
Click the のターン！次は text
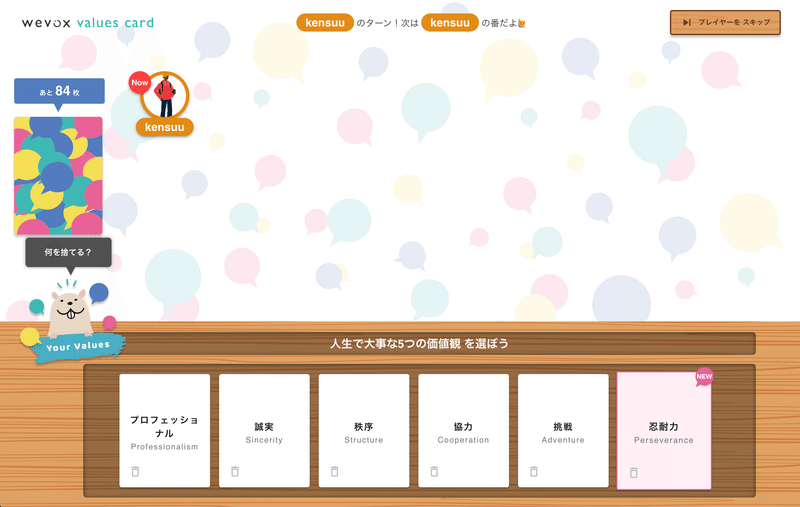click(x=387, y=23)
